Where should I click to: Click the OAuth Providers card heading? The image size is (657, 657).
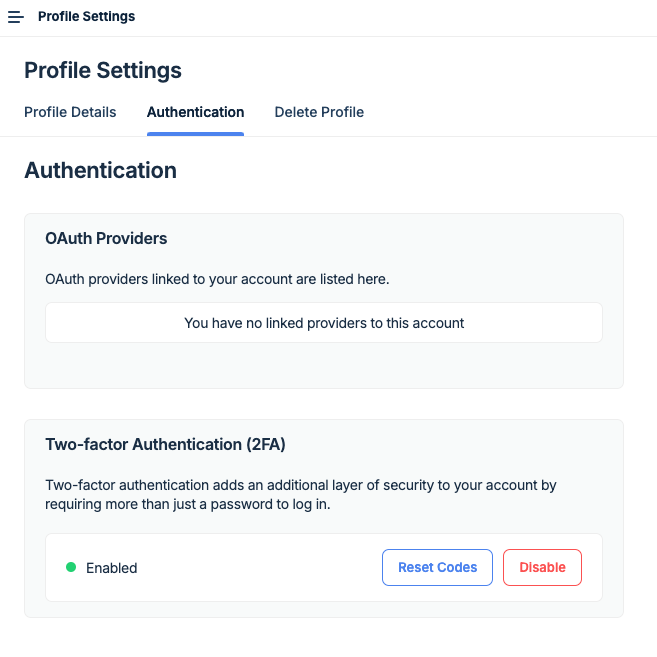click(106, 239)
